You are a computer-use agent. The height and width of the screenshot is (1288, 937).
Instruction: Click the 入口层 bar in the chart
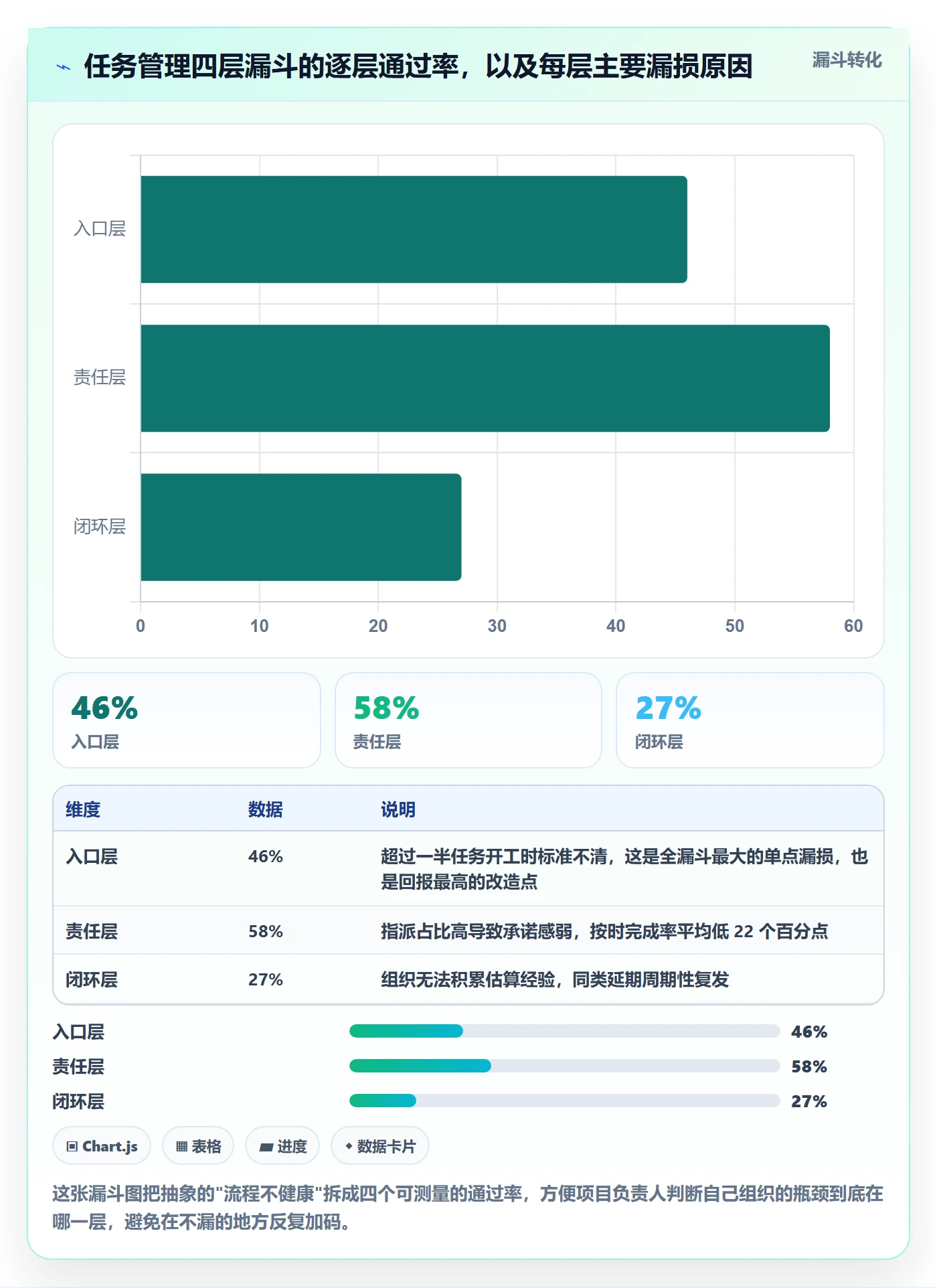click(x=414, y=230)
